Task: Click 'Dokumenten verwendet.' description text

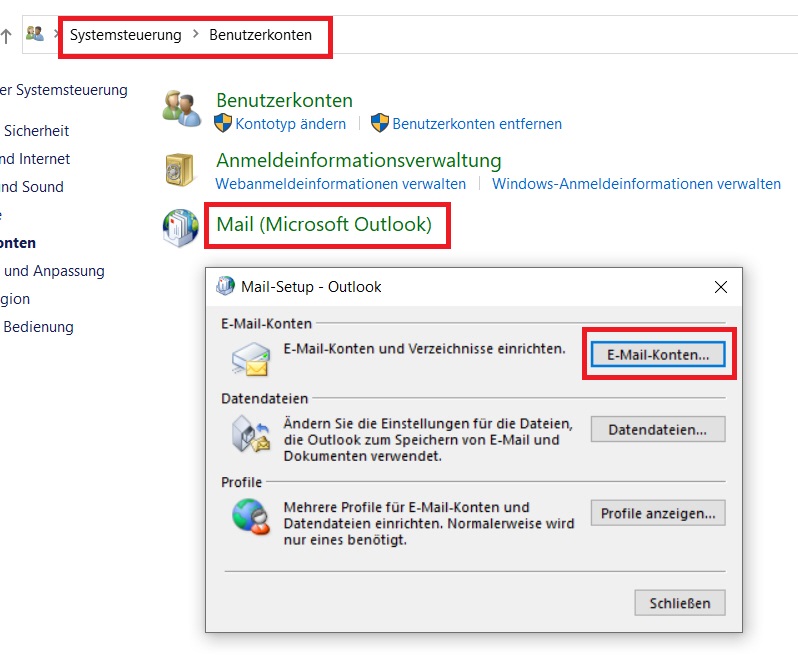Action: click(362, 456)
